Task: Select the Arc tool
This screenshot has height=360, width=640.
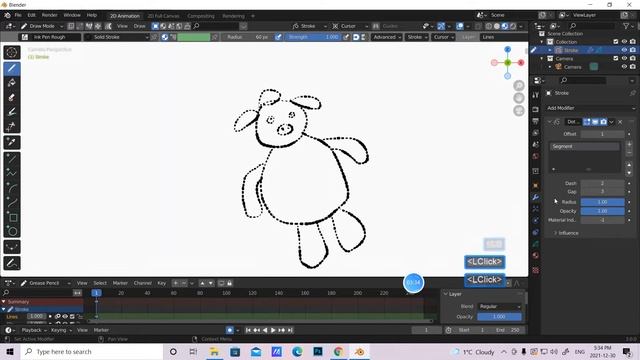Action: tap(12, 188)
